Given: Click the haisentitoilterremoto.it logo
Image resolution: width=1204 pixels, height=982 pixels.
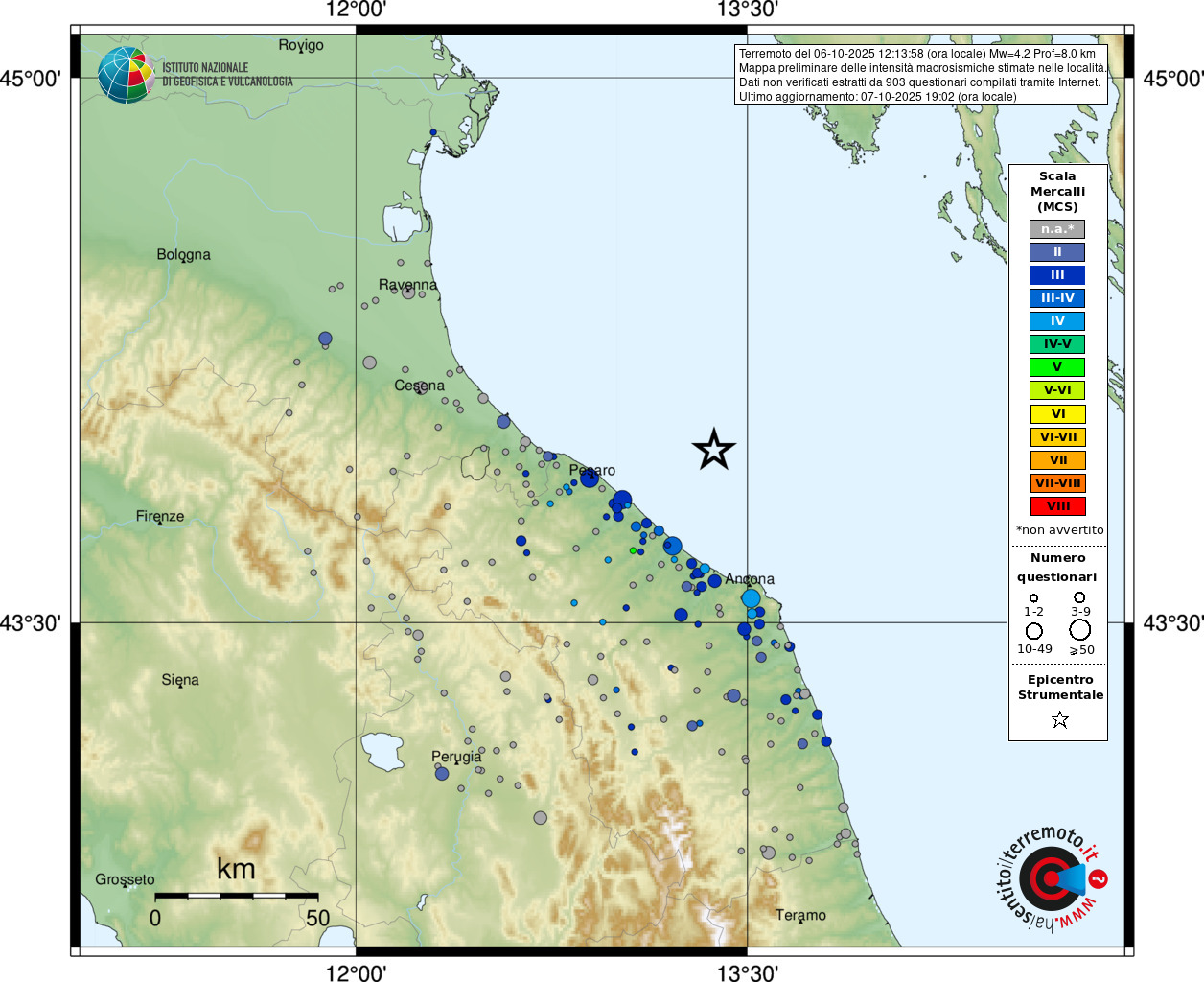Looking at the screenshot, I should 1052,877.
